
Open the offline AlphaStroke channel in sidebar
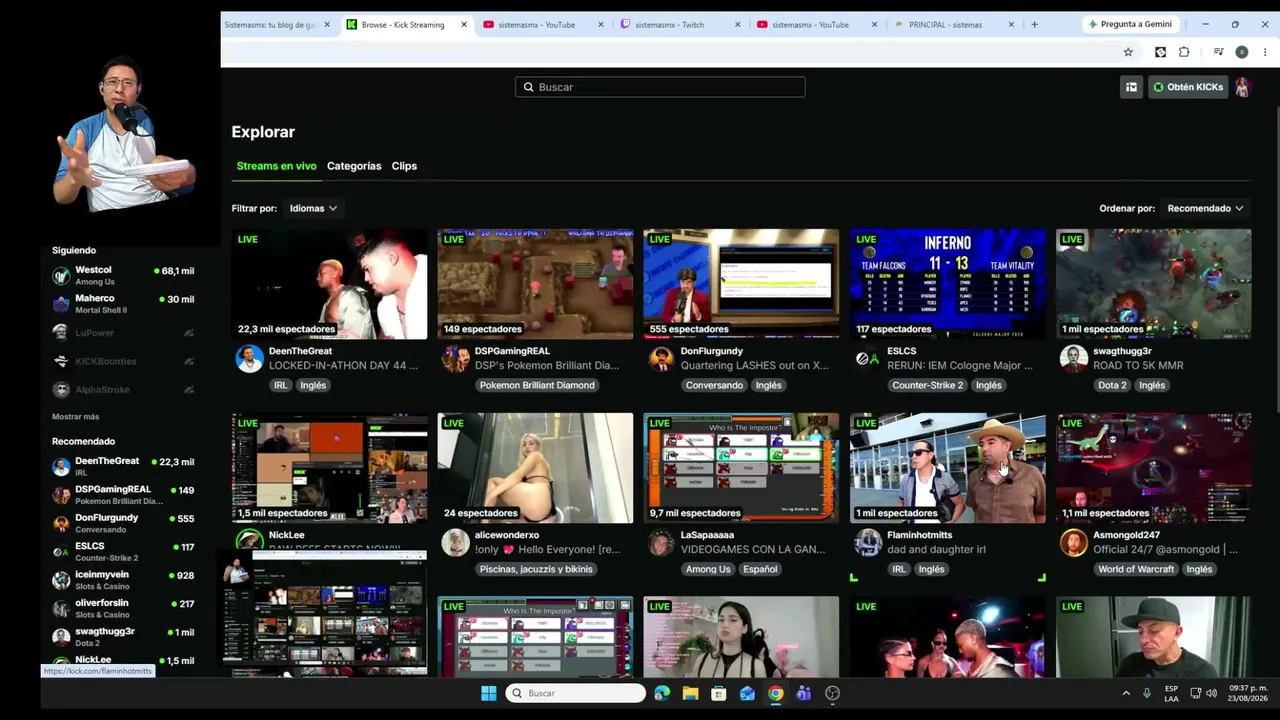pos(123,390)
